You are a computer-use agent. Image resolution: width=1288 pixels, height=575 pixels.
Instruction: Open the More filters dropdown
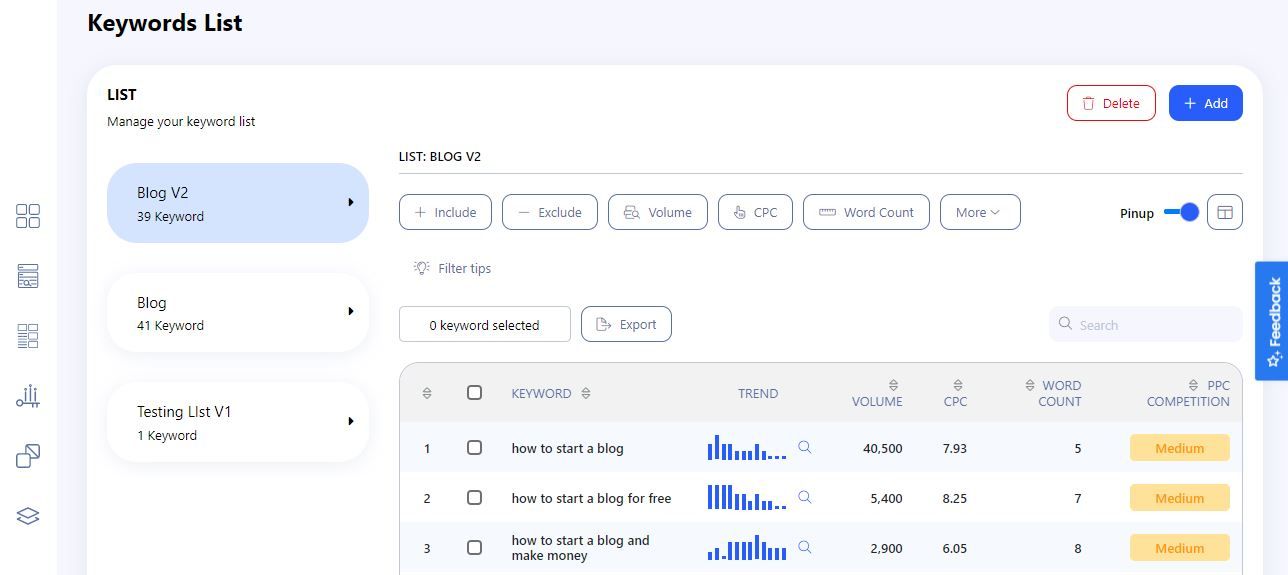click(980, 212)
